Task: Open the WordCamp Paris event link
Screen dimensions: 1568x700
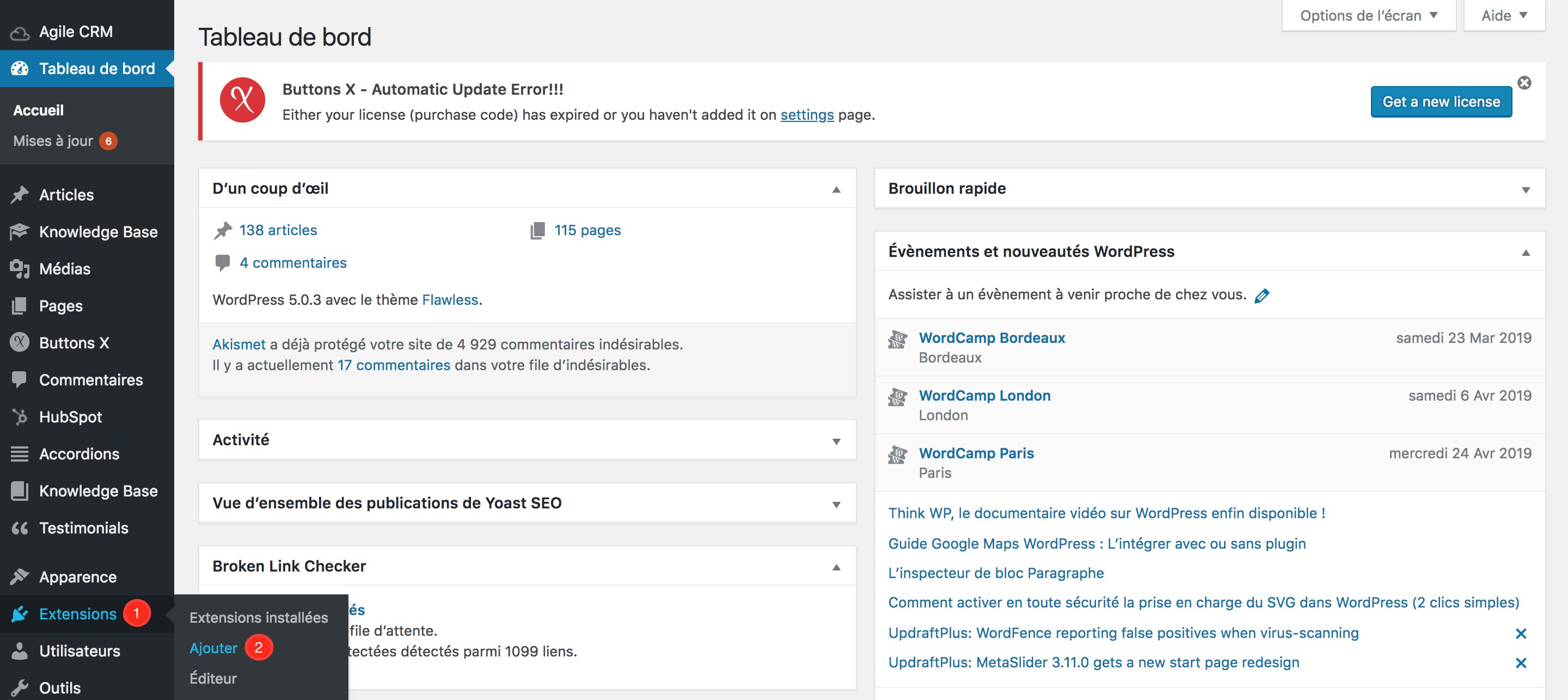Action: tap(976, 453)
